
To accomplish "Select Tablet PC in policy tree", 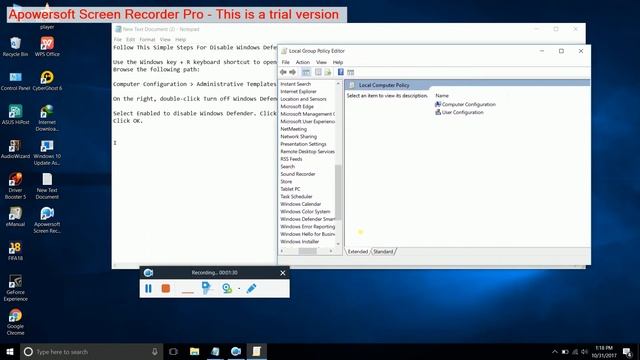I will pyautogui.click(x=290, y=189).
